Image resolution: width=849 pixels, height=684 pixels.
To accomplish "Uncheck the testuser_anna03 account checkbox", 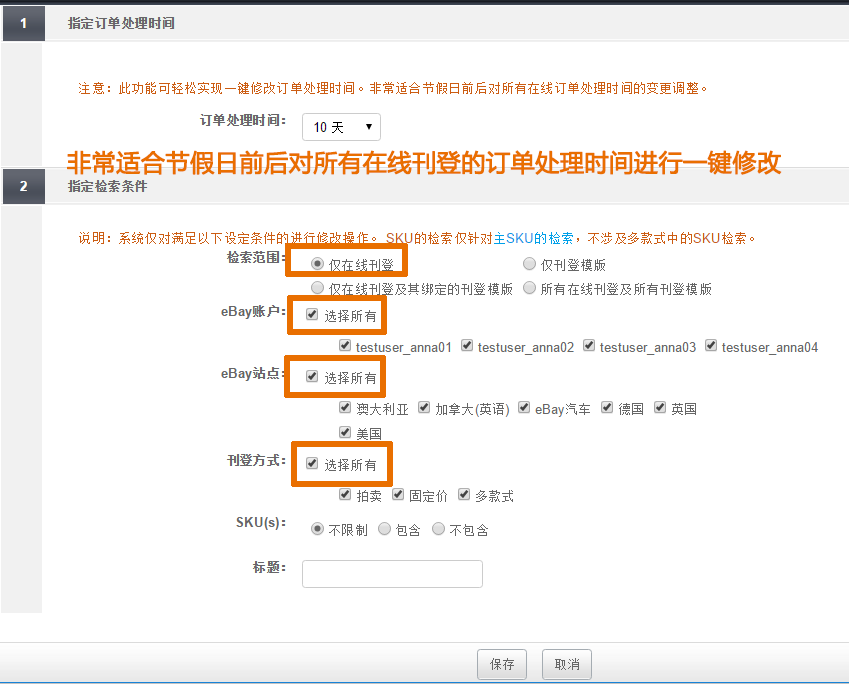I will coord(589,346).
